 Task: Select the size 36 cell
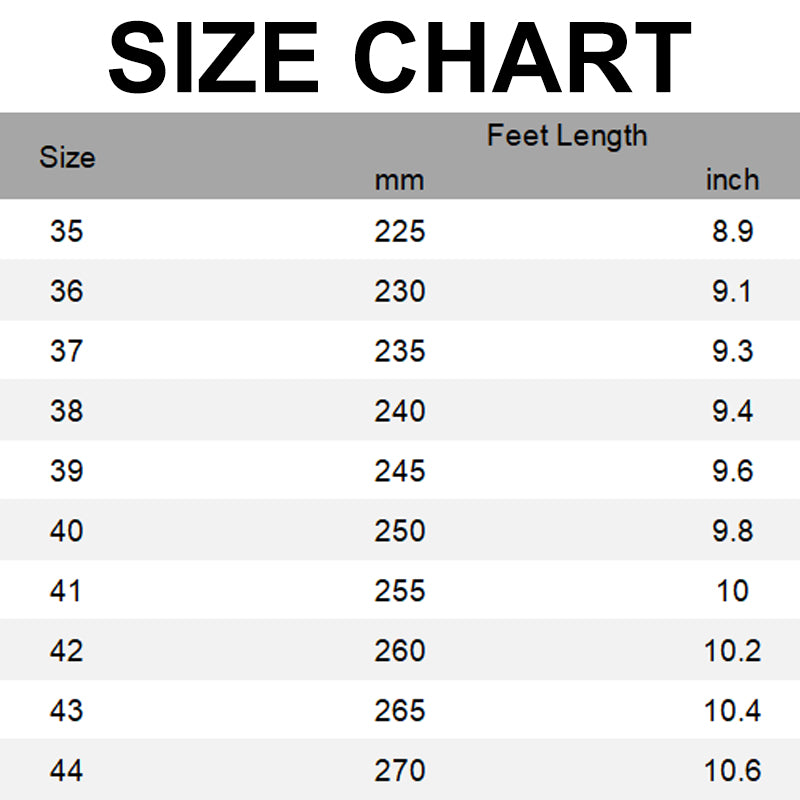[67, 291]
